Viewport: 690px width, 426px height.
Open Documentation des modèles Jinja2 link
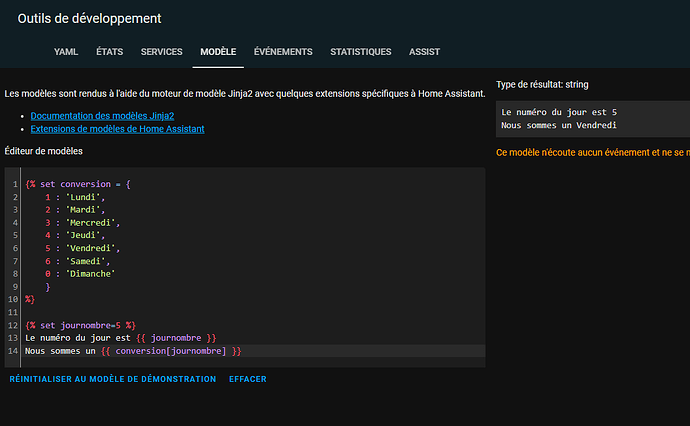[x=102, y=116]
